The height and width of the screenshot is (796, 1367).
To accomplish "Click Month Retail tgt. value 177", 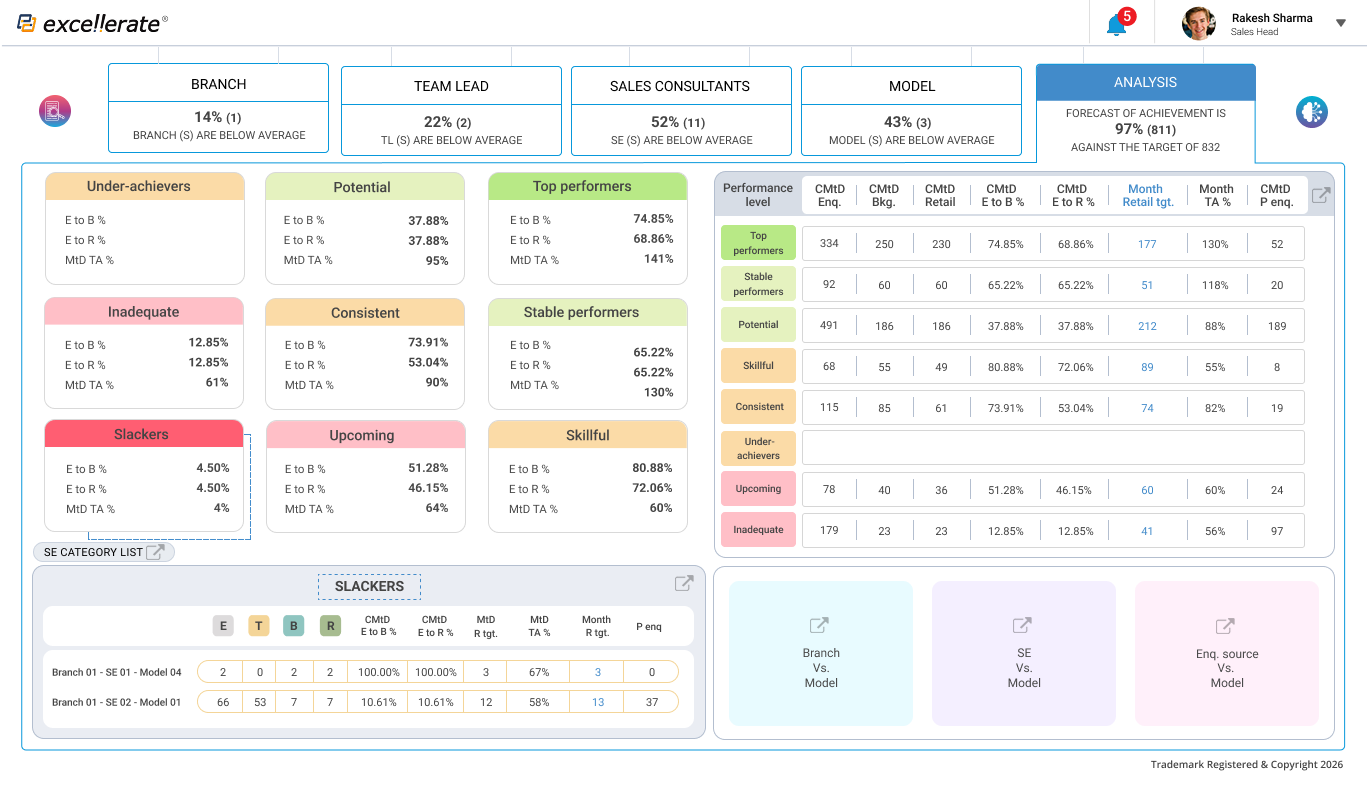I will pyautogui.click(x=1147, y=244).
